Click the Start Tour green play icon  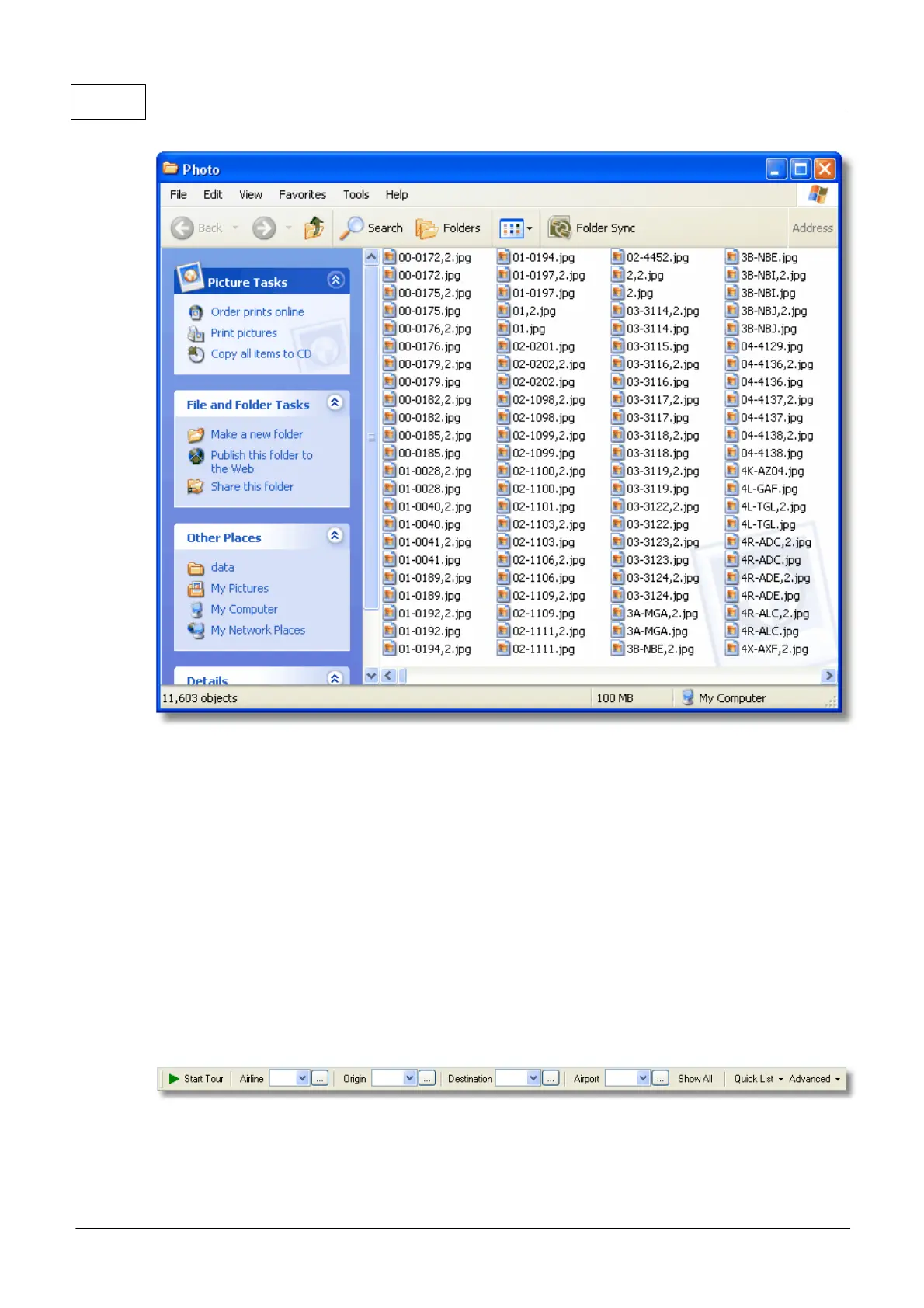pyautogui.click(x=174, y=1078)
